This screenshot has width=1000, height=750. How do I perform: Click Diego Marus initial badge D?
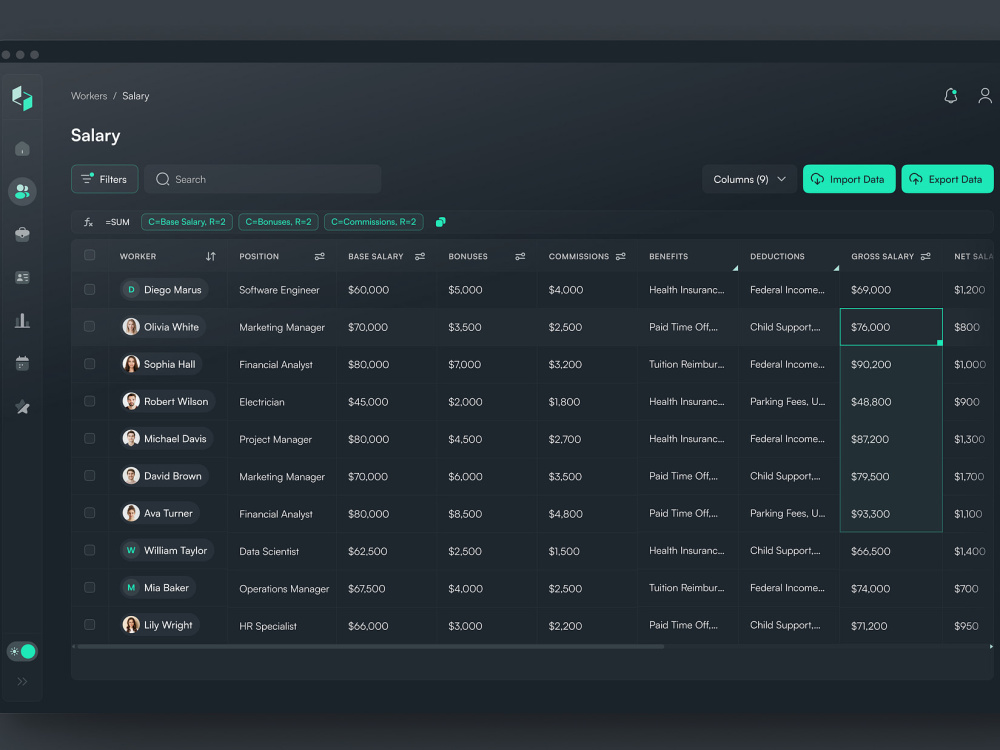pyautogui.click(x=131, y=290)
